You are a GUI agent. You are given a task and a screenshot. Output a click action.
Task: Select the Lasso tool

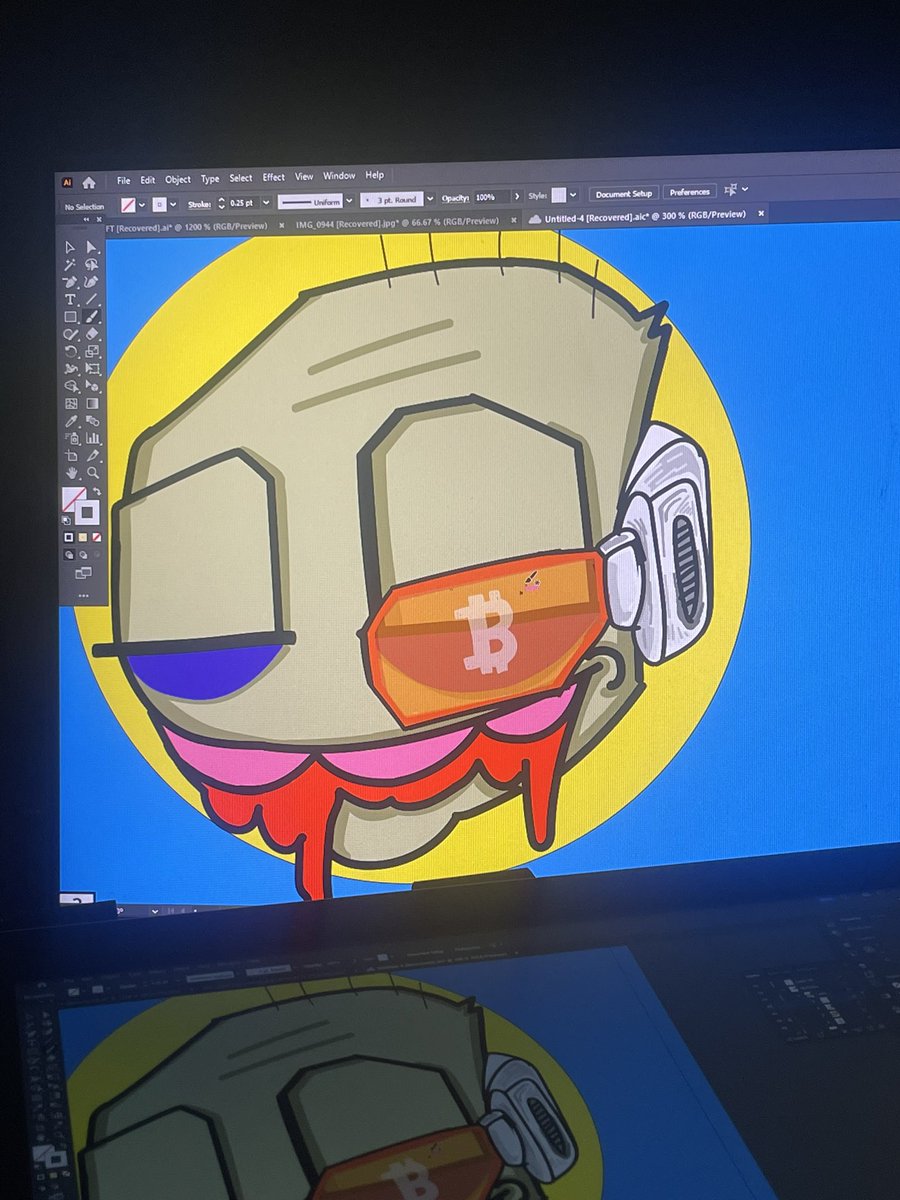[92, 264]
